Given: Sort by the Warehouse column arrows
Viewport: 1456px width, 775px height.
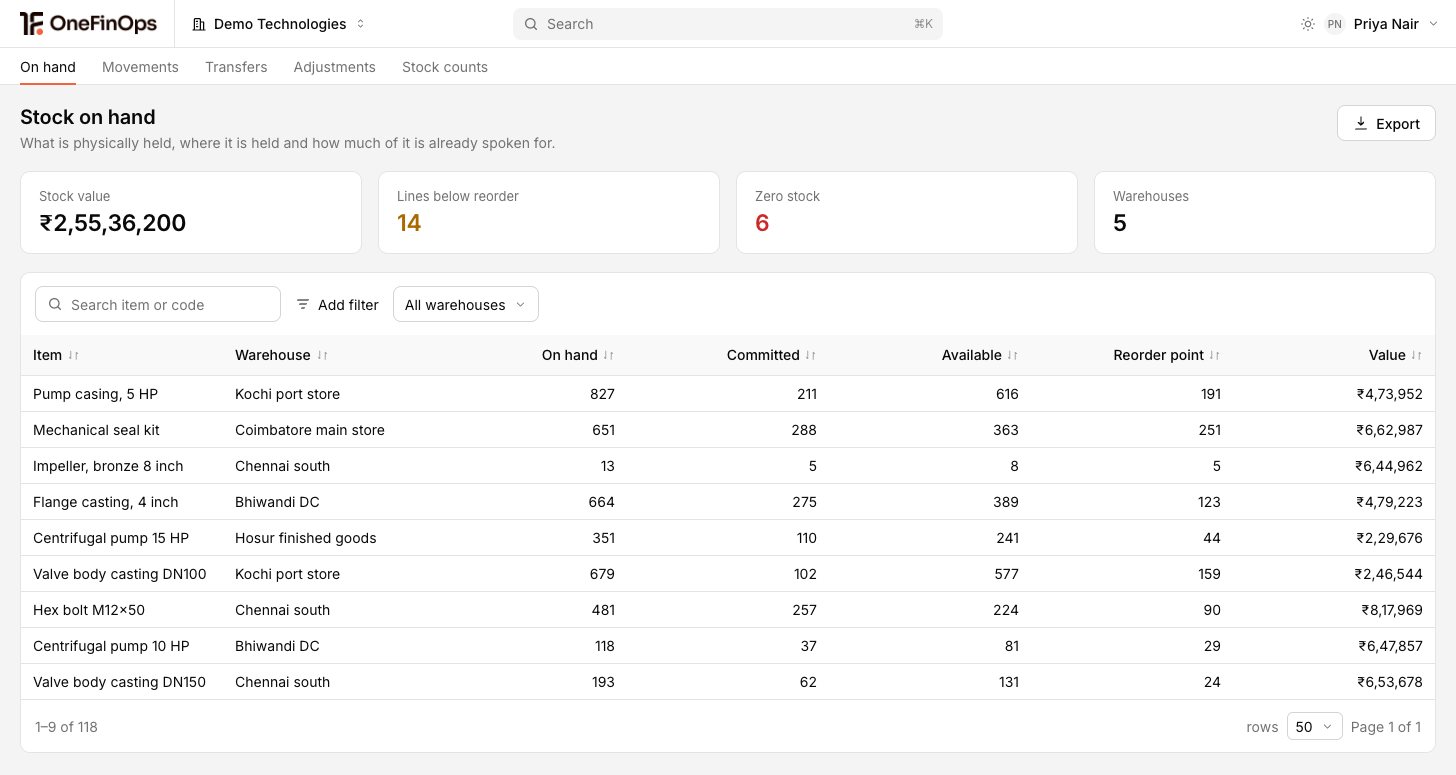Looking at the screenshot, I should tap(322, 355).
